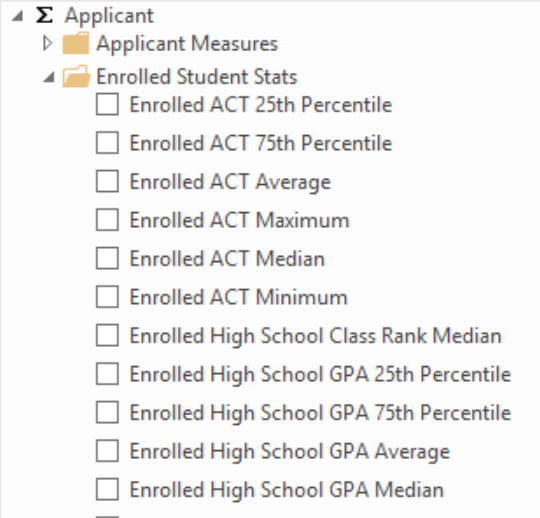Viewport: 540px width, 518px height.
Task: Check Enrolled ACT 25th Percentile
Action: [x=107, y=104]
